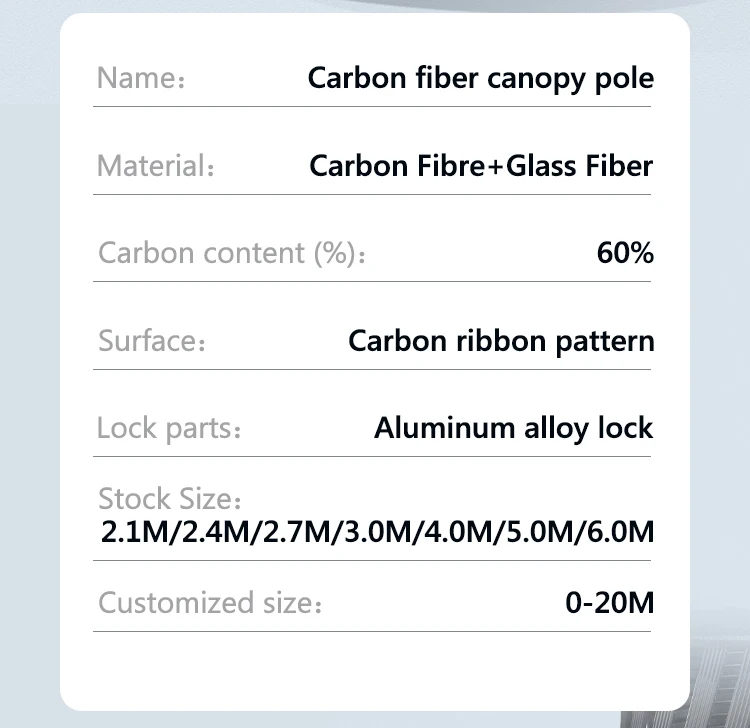Screen dimensions: 750x728
Task: Click the "Lock parts:" label
Action: 169,429
